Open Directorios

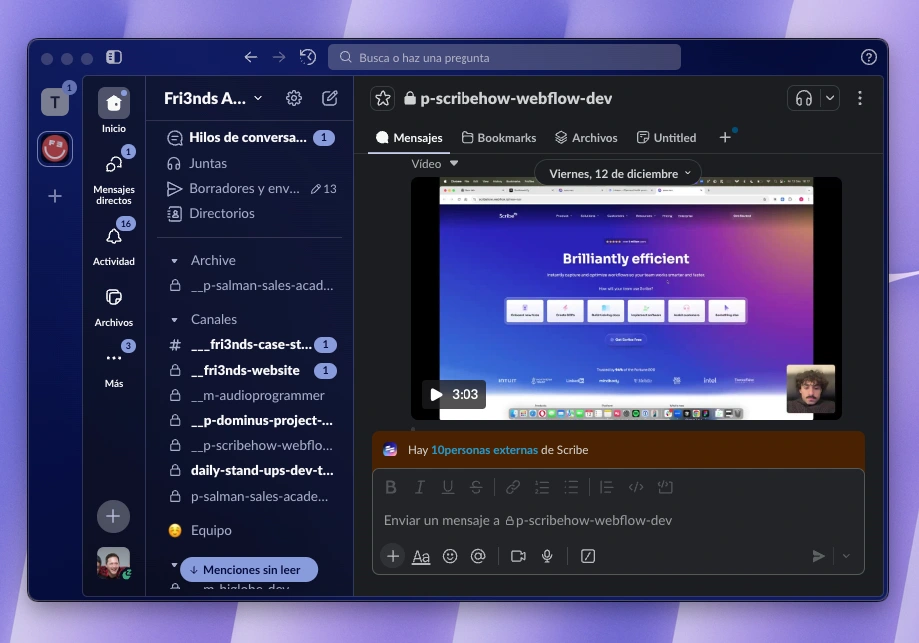click(x=250, y=213)
